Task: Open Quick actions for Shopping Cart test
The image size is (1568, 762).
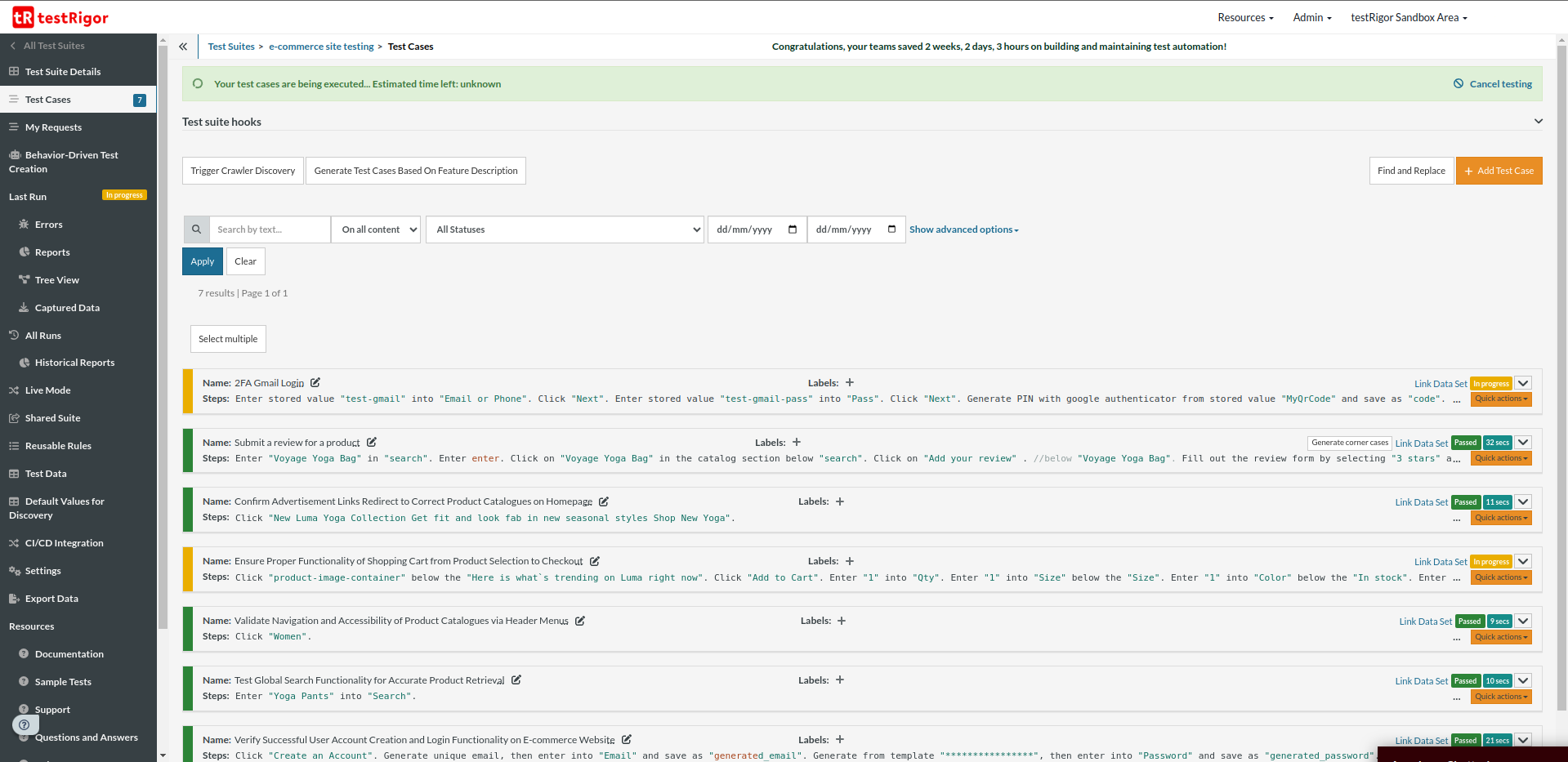Action: tap(1502, 577)
